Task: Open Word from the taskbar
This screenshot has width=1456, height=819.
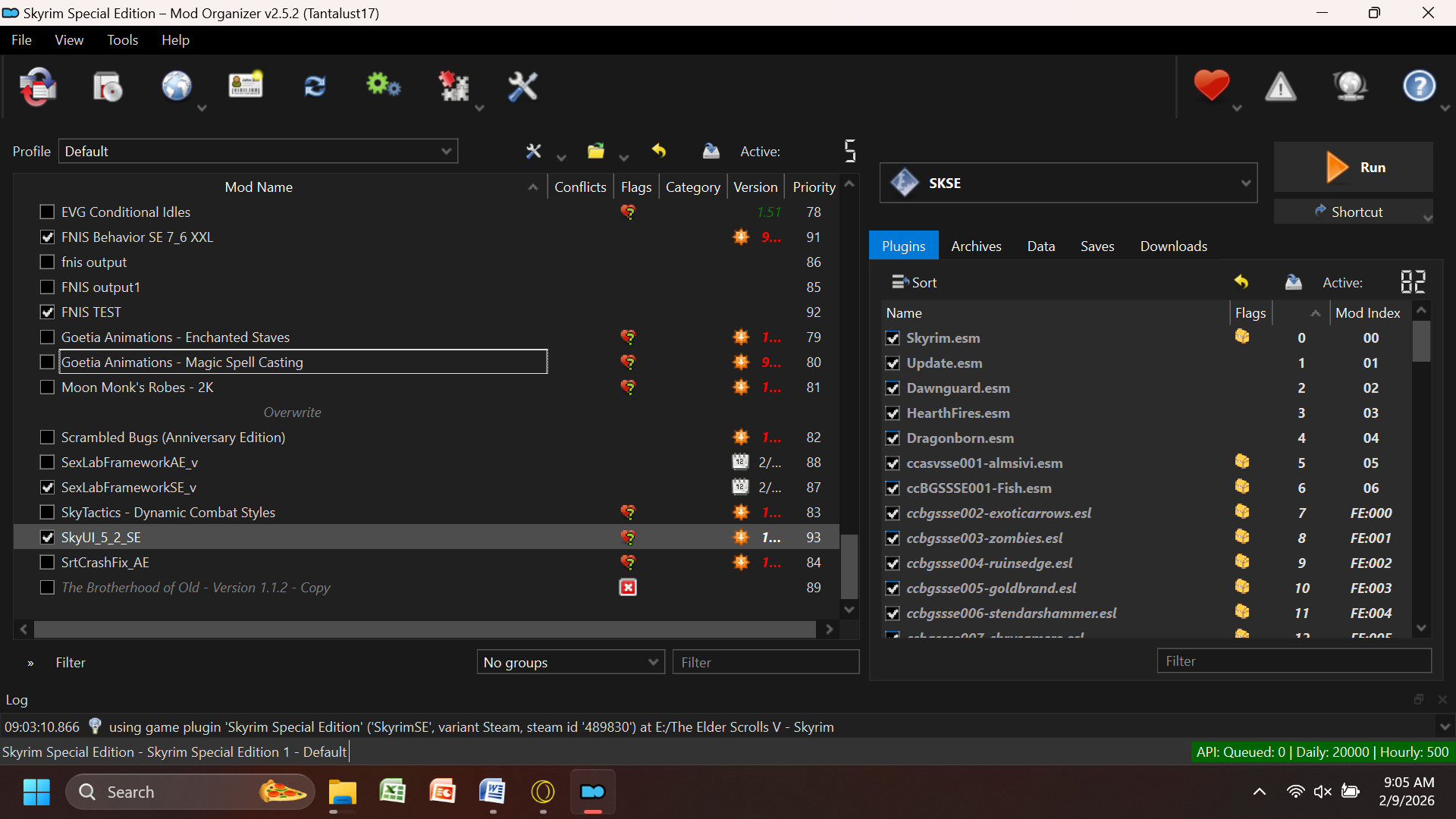Action: [x=493, y=792]
